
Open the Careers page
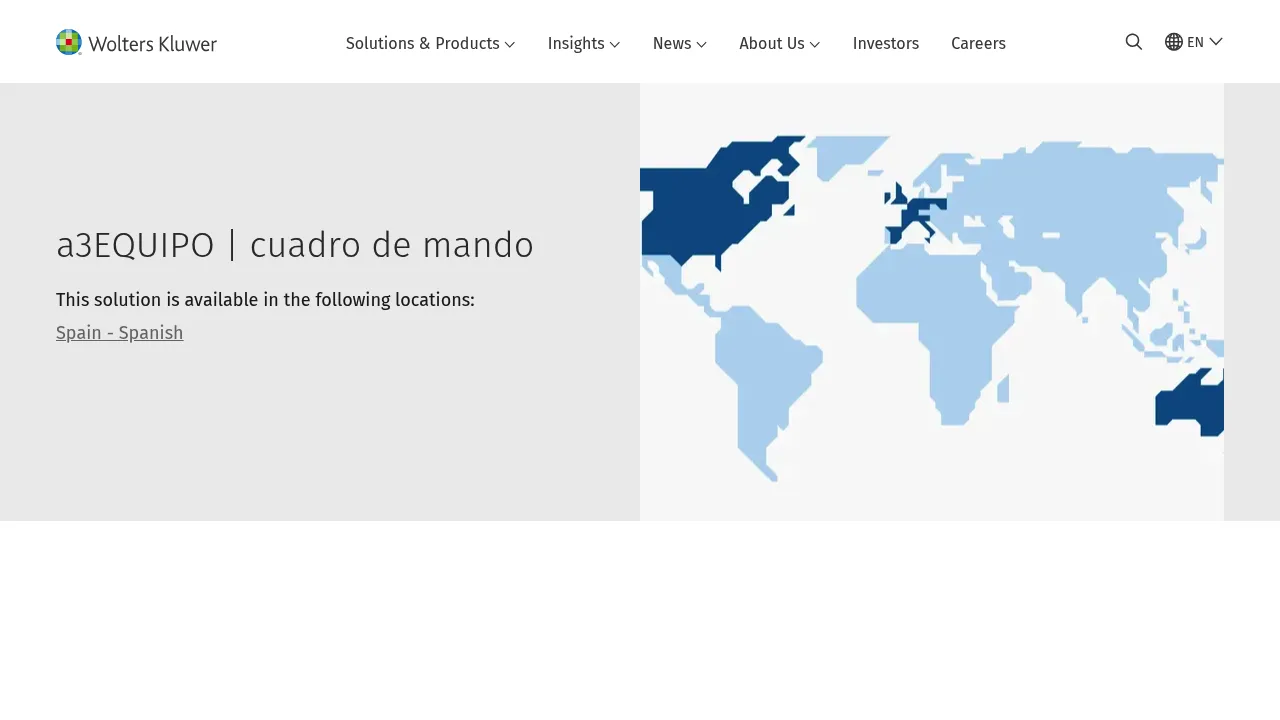978,43
